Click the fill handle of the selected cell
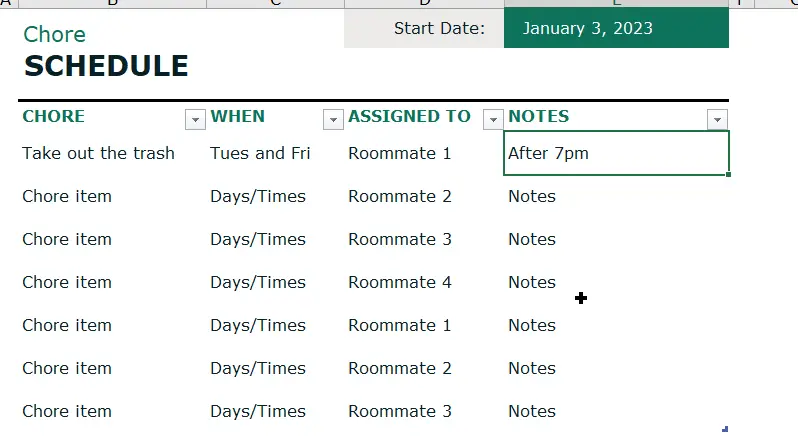Image resolution: width=798 pixels, height=439 pixels. (x=728, y=174)
